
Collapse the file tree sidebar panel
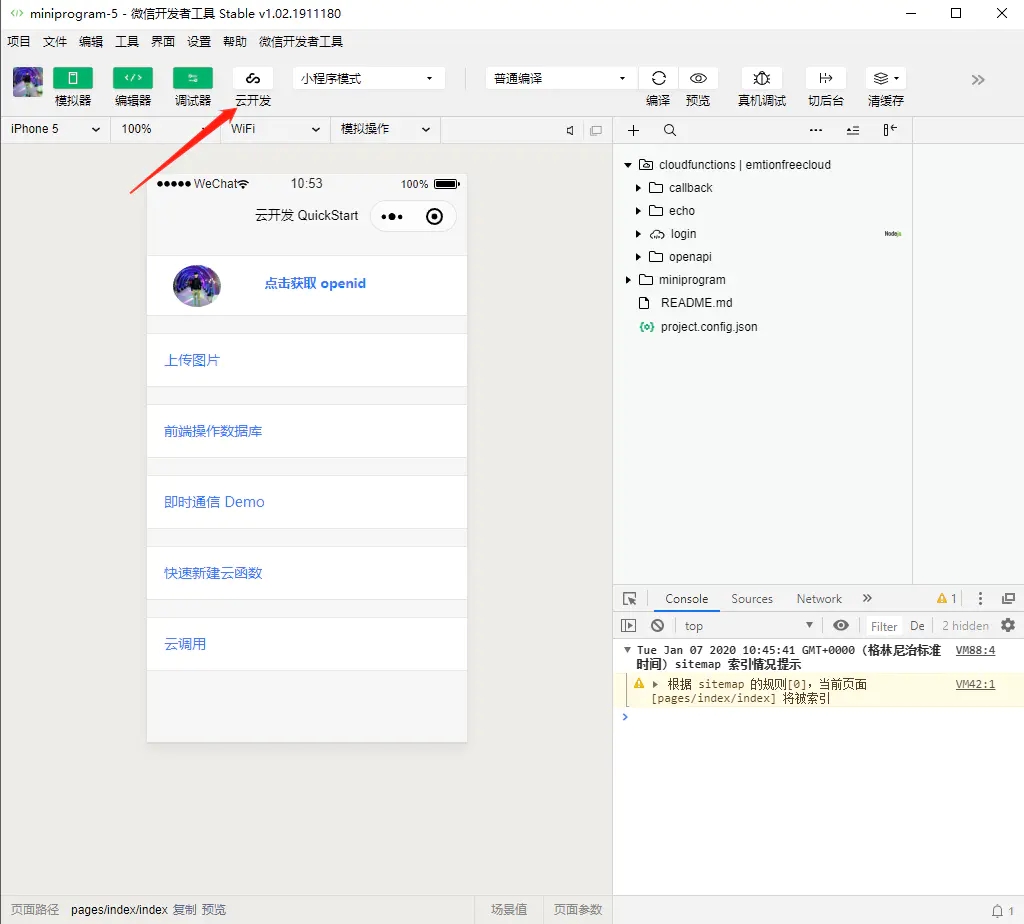tap(889, 130)
